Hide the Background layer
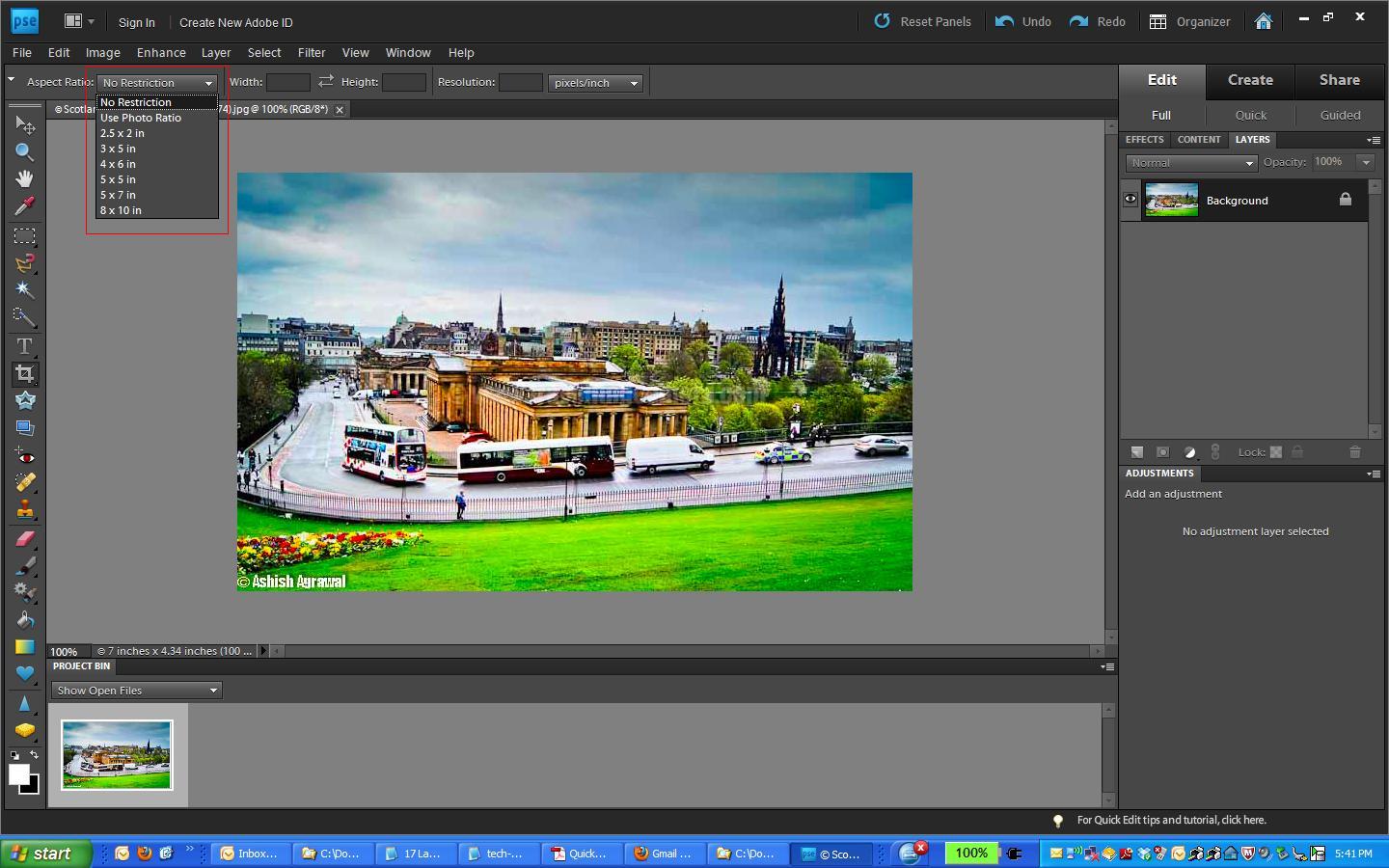The width and height of the screenshot is (1389, 868). click(1130, 199)
